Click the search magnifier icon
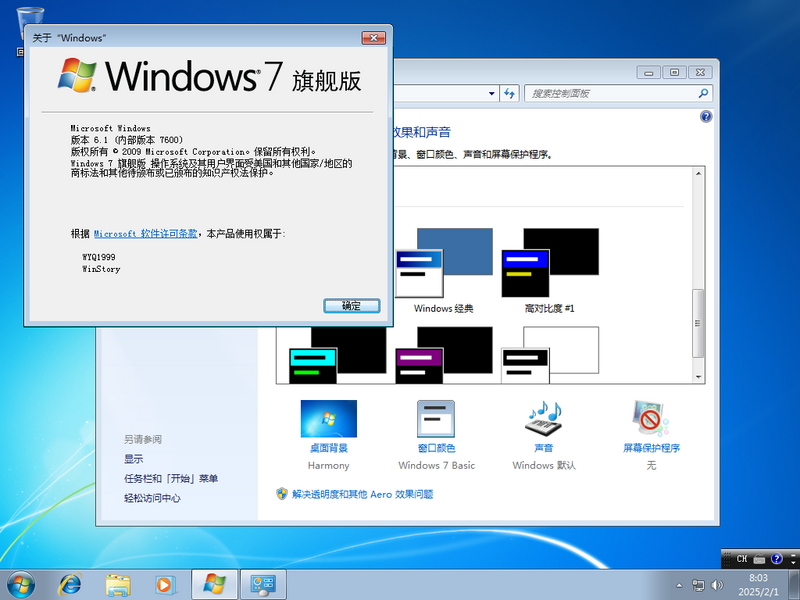The image size is (800, 600). [704, 93]
